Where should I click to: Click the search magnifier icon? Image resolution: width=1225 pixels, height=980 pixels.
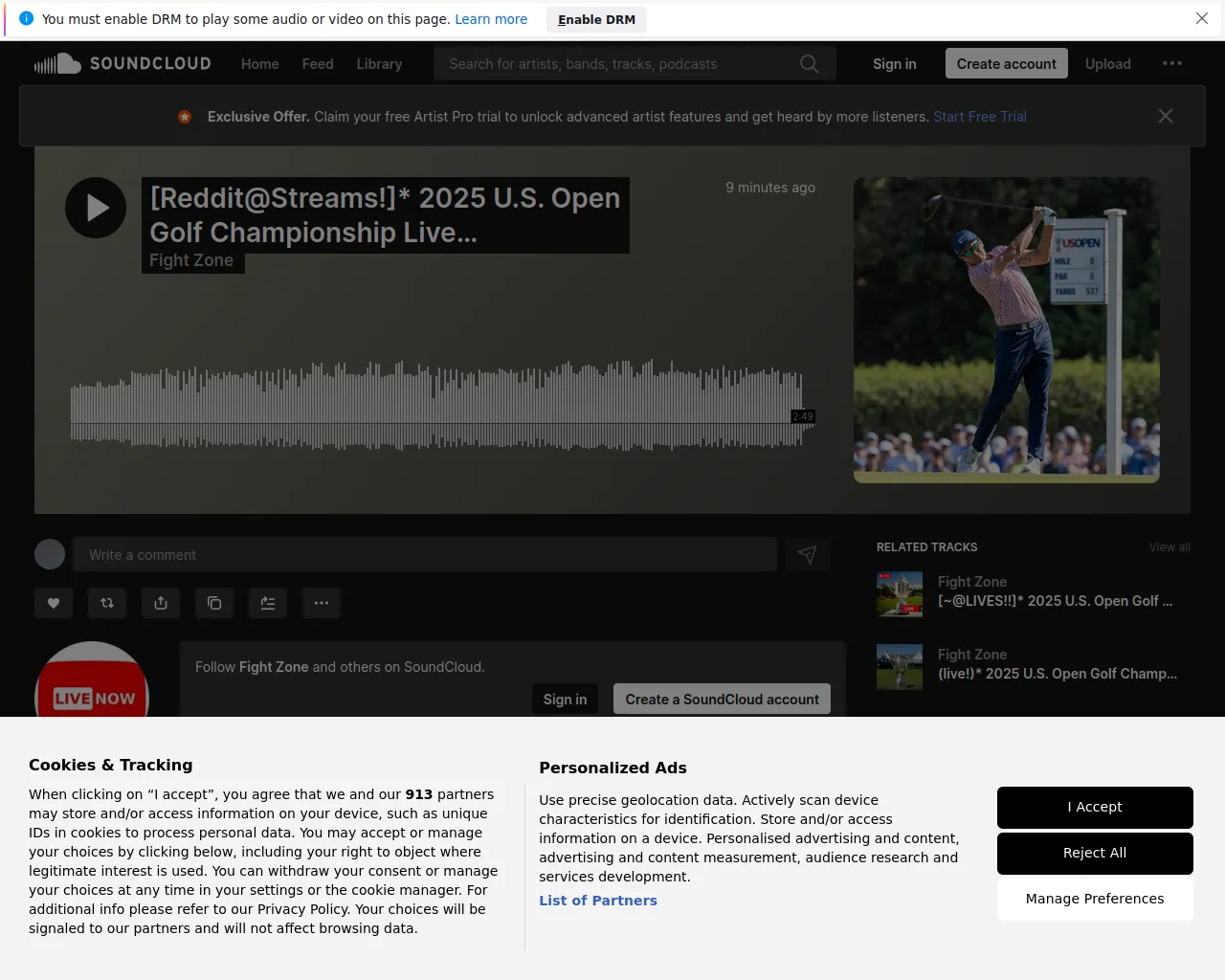tap(810, 64)
